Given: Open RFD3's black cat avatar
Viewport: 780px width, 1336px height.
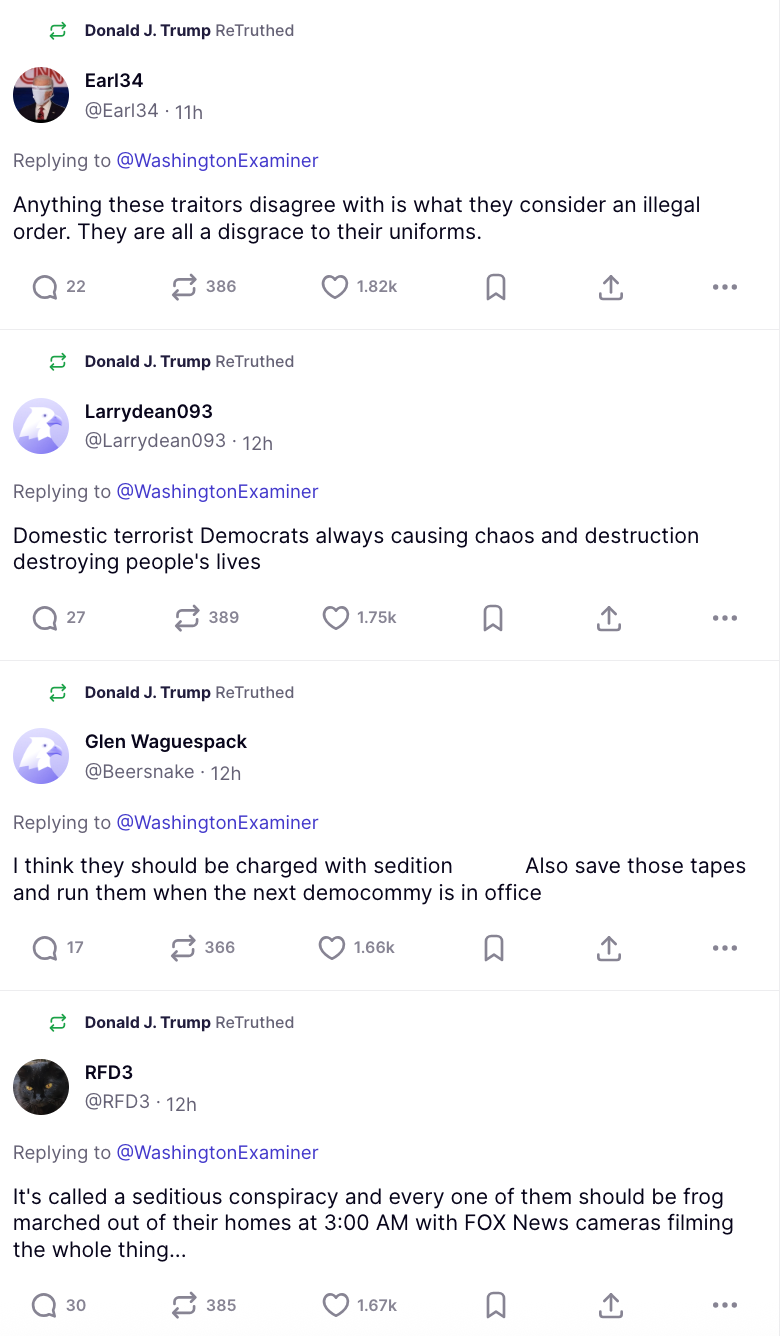Looking at the screenshot, I should click(x=41, y=1087).
